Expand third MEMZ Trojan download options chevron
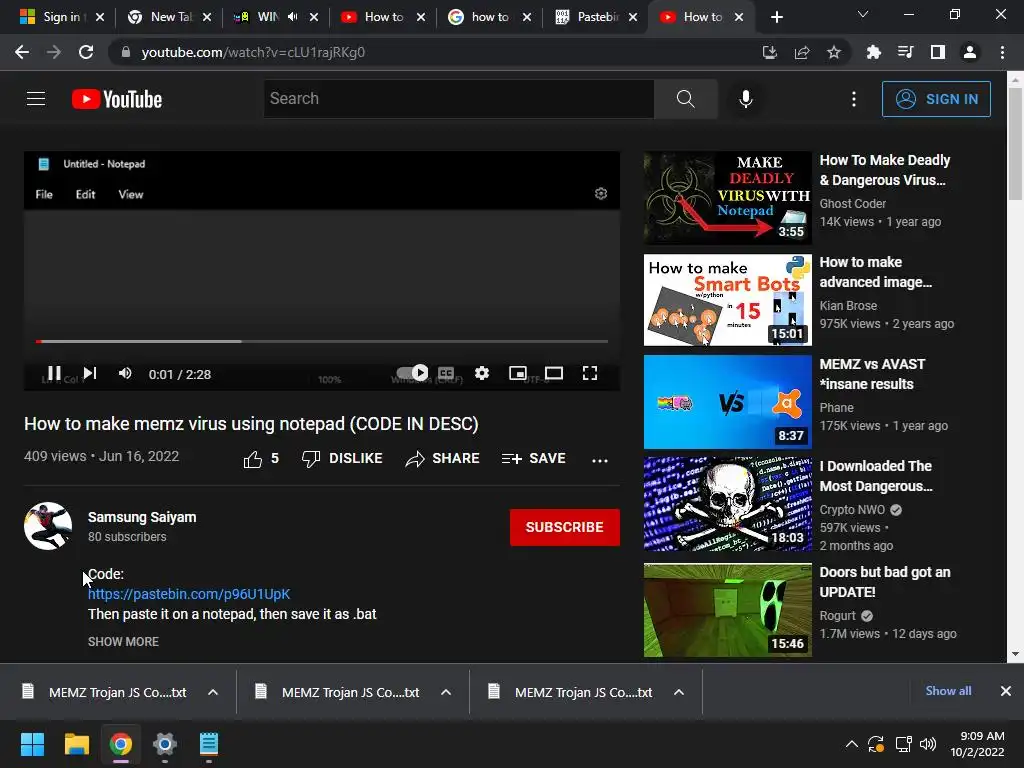Screen dimensions: 1024x768 click(679, 692)
